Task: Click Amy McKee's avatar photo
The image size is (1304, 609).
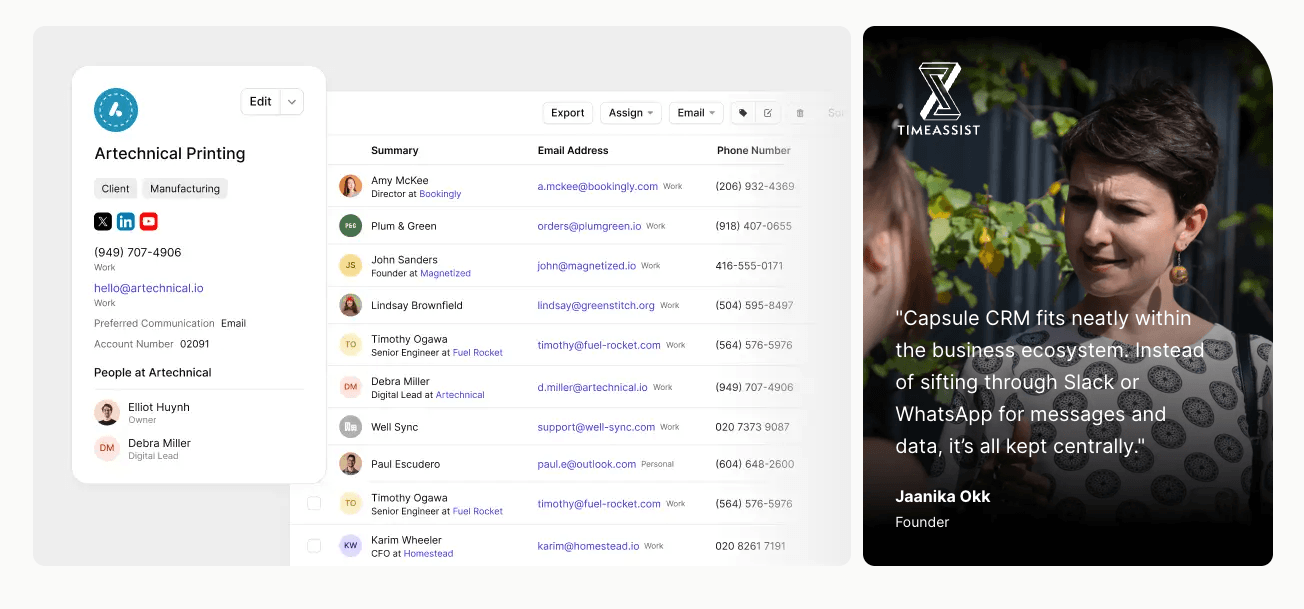Action: pyautogui.click(x=350, y=186)
